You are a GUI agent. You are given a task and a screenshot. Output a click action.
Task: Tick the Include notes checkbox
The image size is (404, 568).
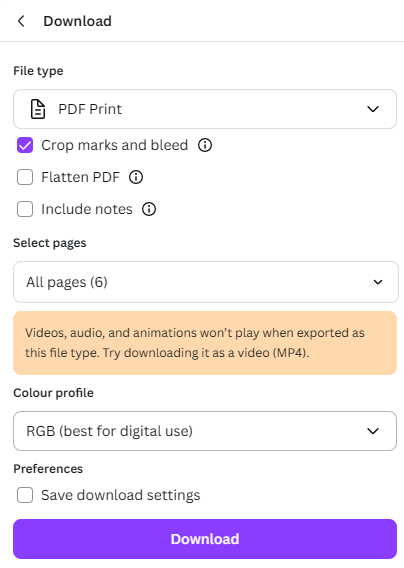[x=25, y=209]
